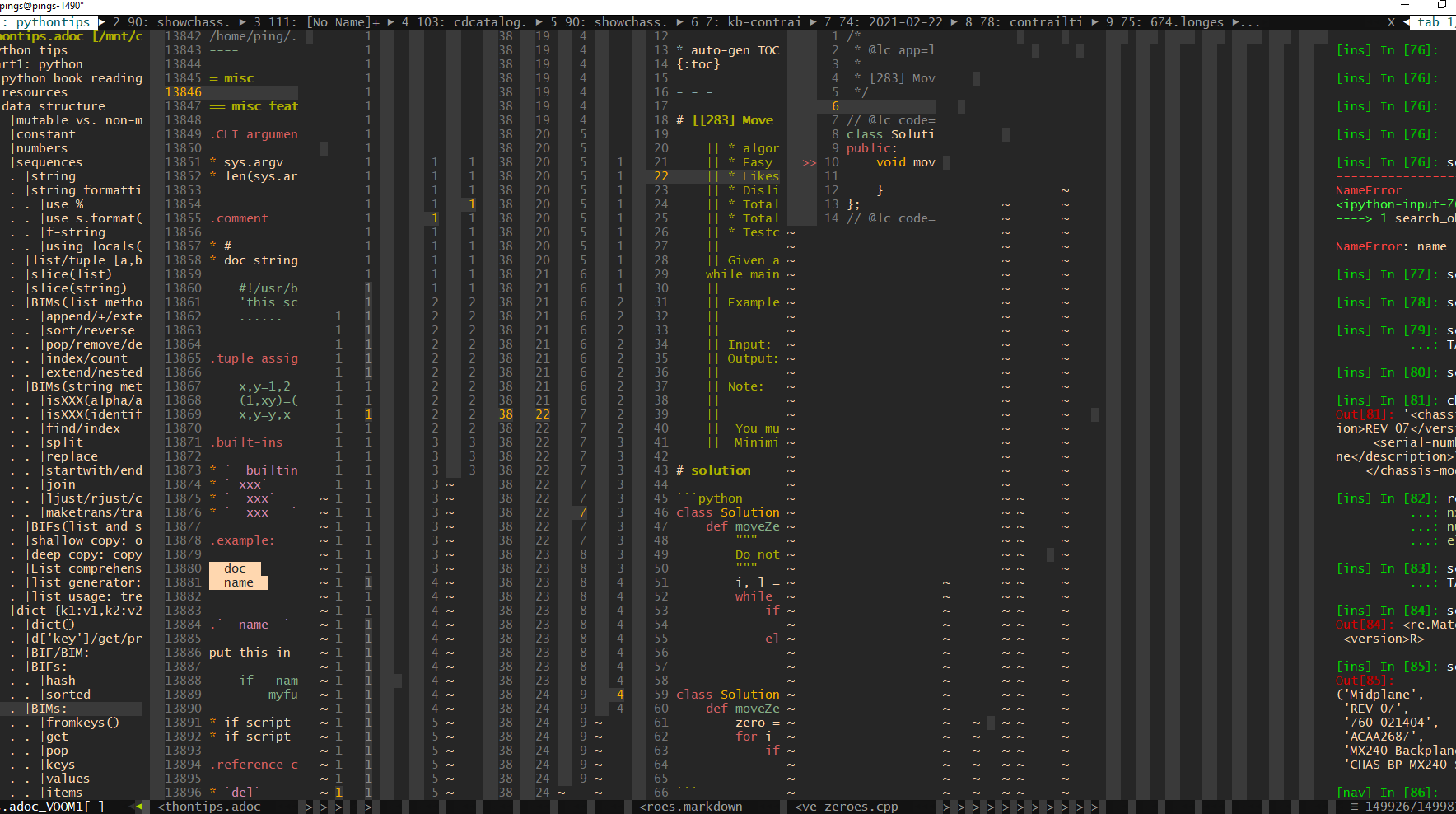1456x814 pixels.
Task: Select 'list generator:' outline entry
Action: (x=86, y=582)
